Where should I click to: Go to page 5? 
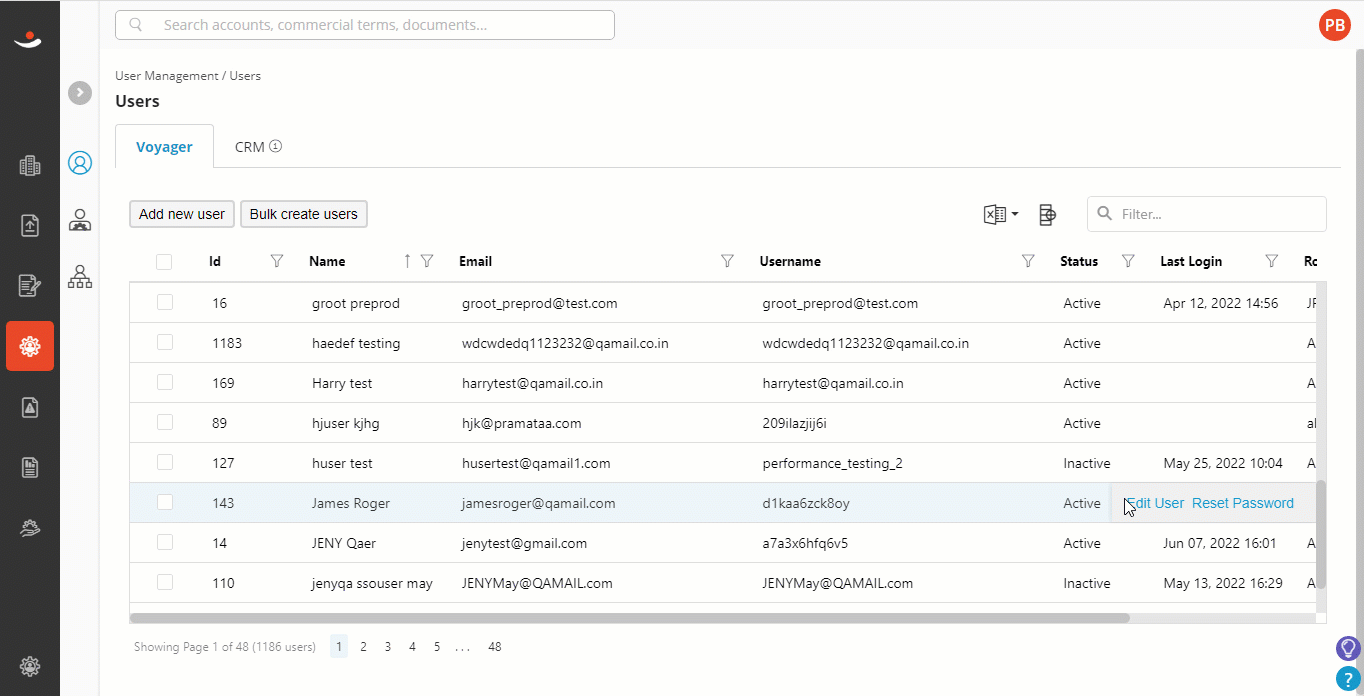click(437, 647)
